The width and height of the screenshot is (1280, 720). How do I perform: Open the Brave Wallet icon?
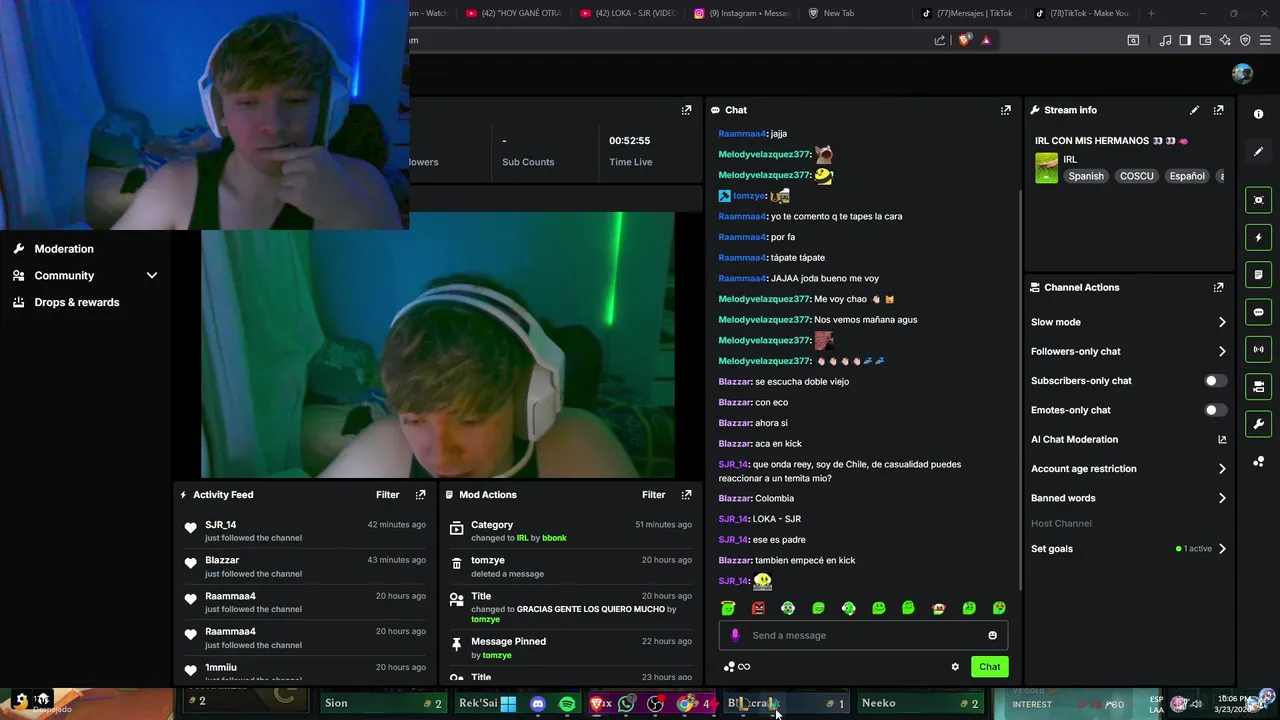tap(1205, 40)
